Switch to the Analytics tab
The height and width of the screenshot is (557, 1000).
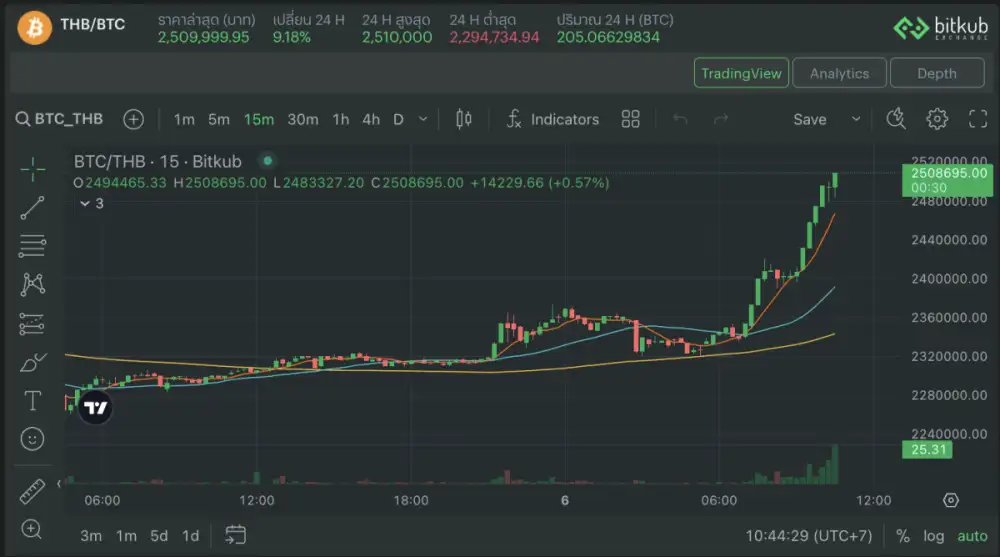839,73
